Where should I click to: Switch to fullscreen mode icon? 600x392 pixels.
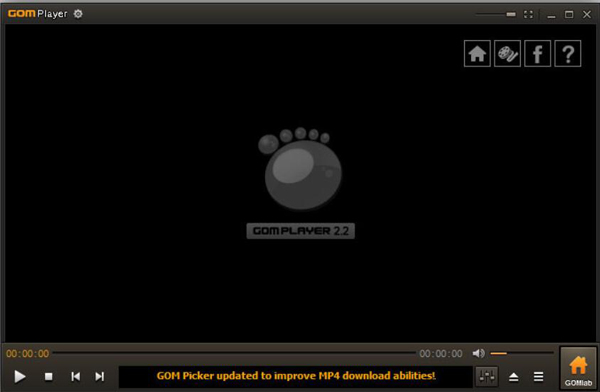point(528,15)
